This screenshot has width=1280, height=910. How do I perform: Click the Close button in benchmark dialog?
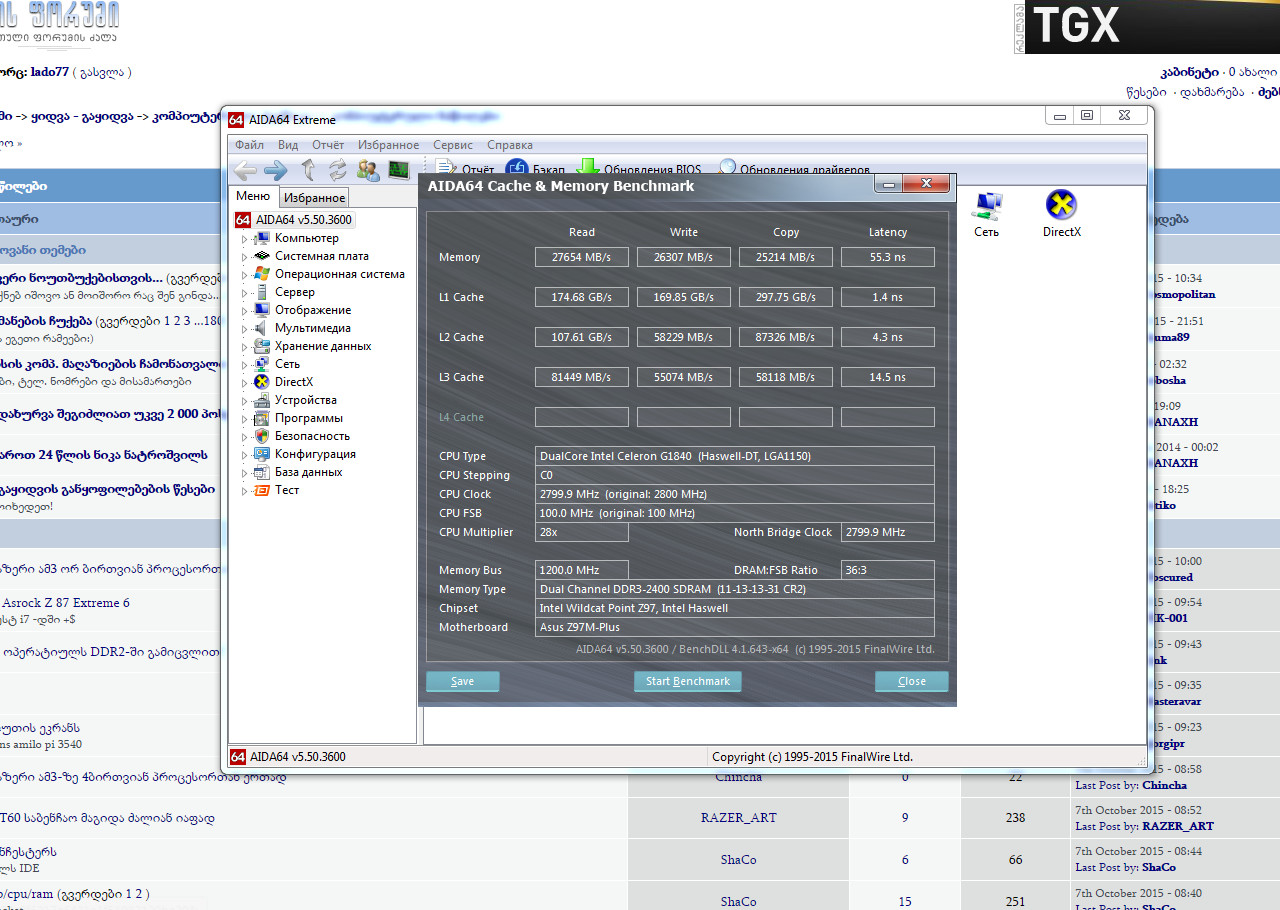coord(912,681)
